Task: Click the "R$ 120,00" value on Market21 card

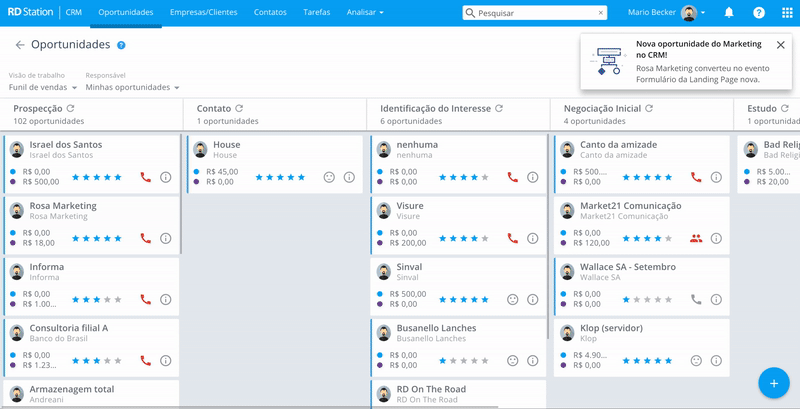Action: tap(591, 243)
